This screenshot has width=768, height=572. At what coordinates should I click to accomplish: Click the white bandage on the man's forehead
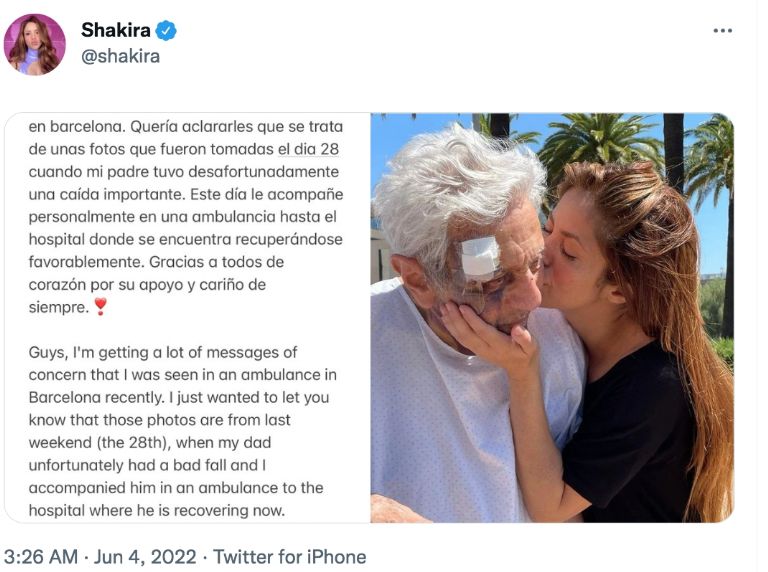coord(480,256)
